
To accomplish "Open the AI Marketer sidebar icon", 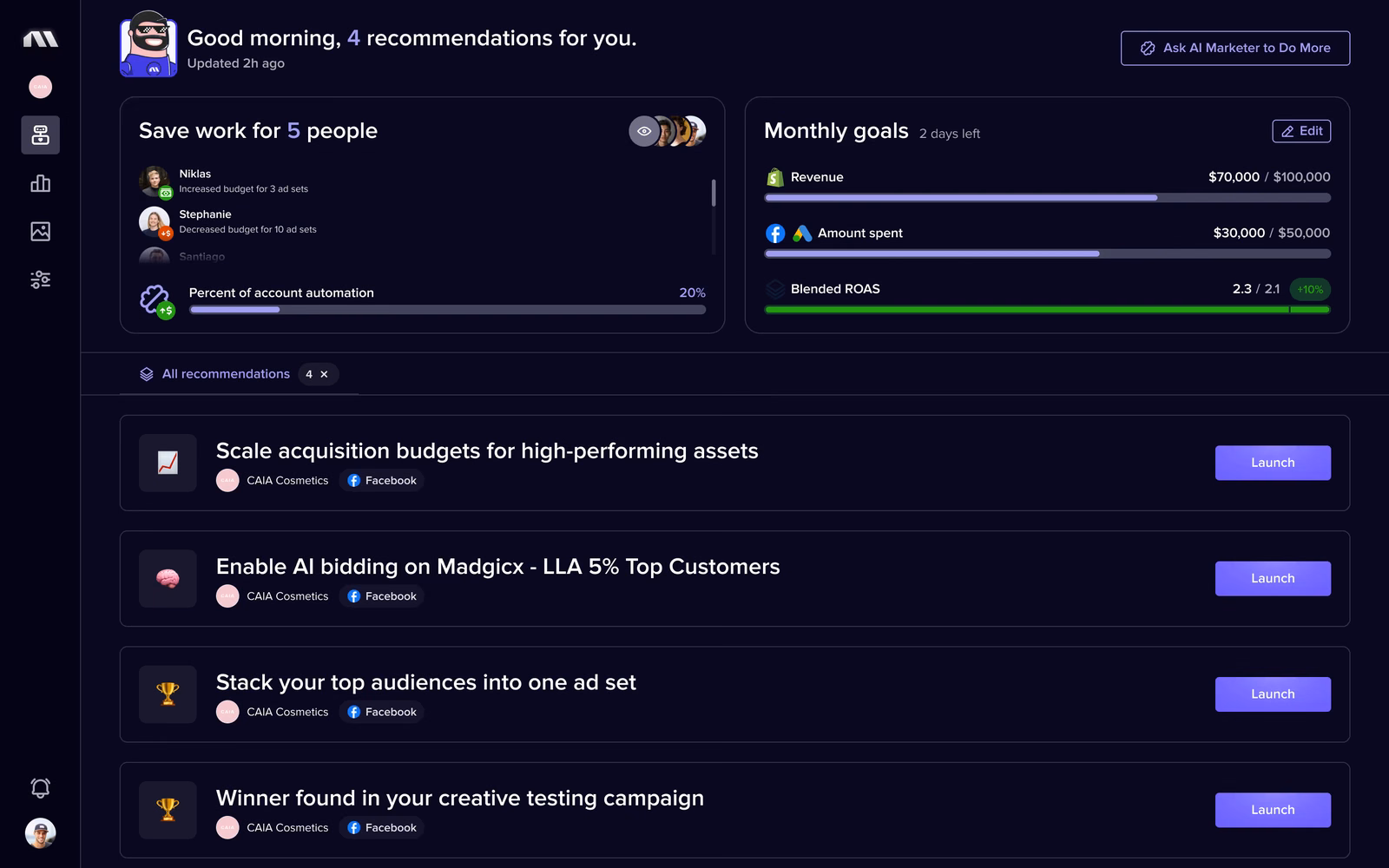I will 40,135.
